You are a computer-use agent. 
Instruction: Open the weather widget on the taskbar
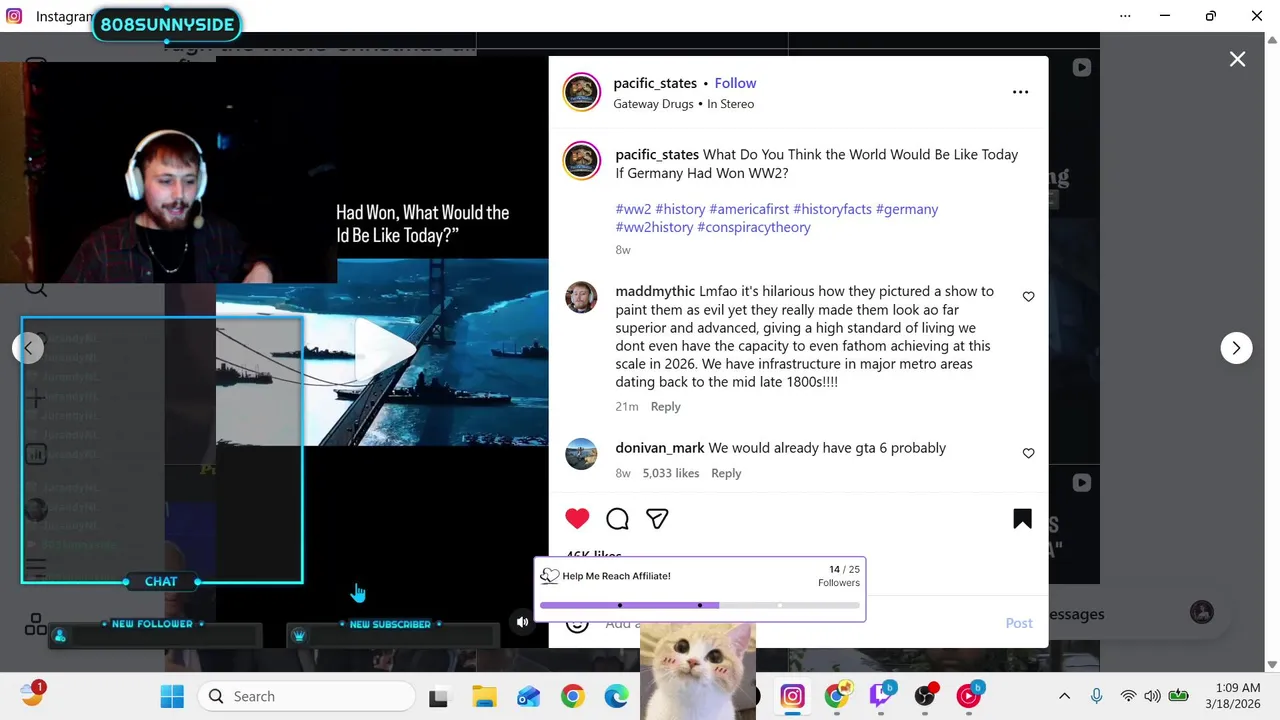coord(32,694)
